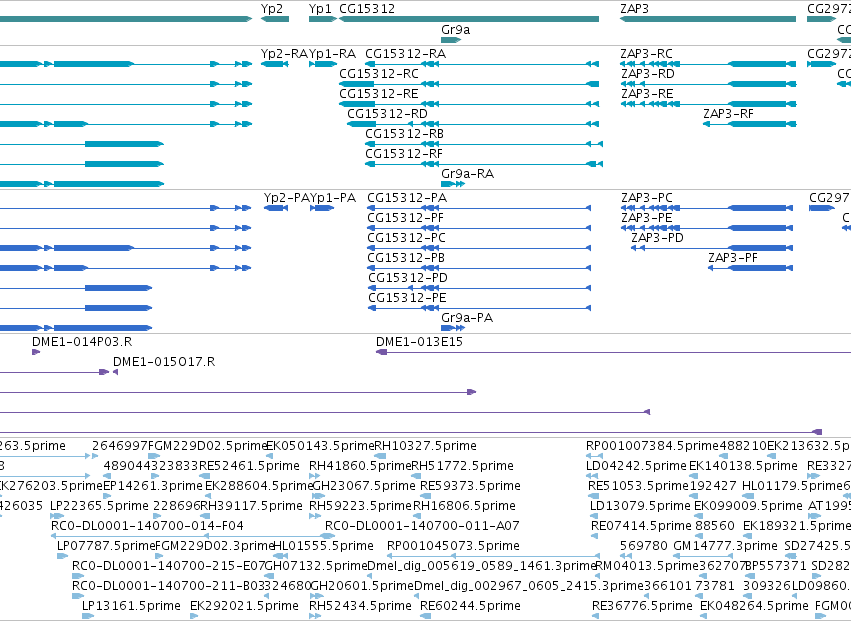Select EST RP001045073.5prime
Screen dimensions: 851x621
tap(453, 546)
